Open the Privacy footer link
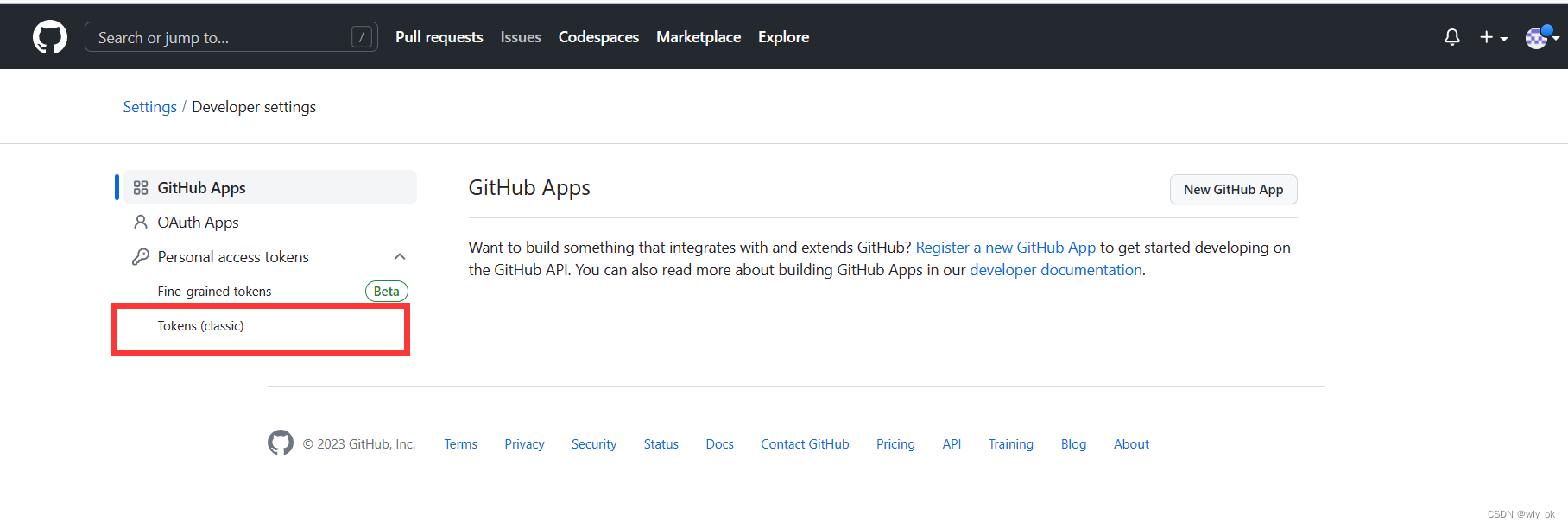 pyautogui.click(x=524, y=444)
